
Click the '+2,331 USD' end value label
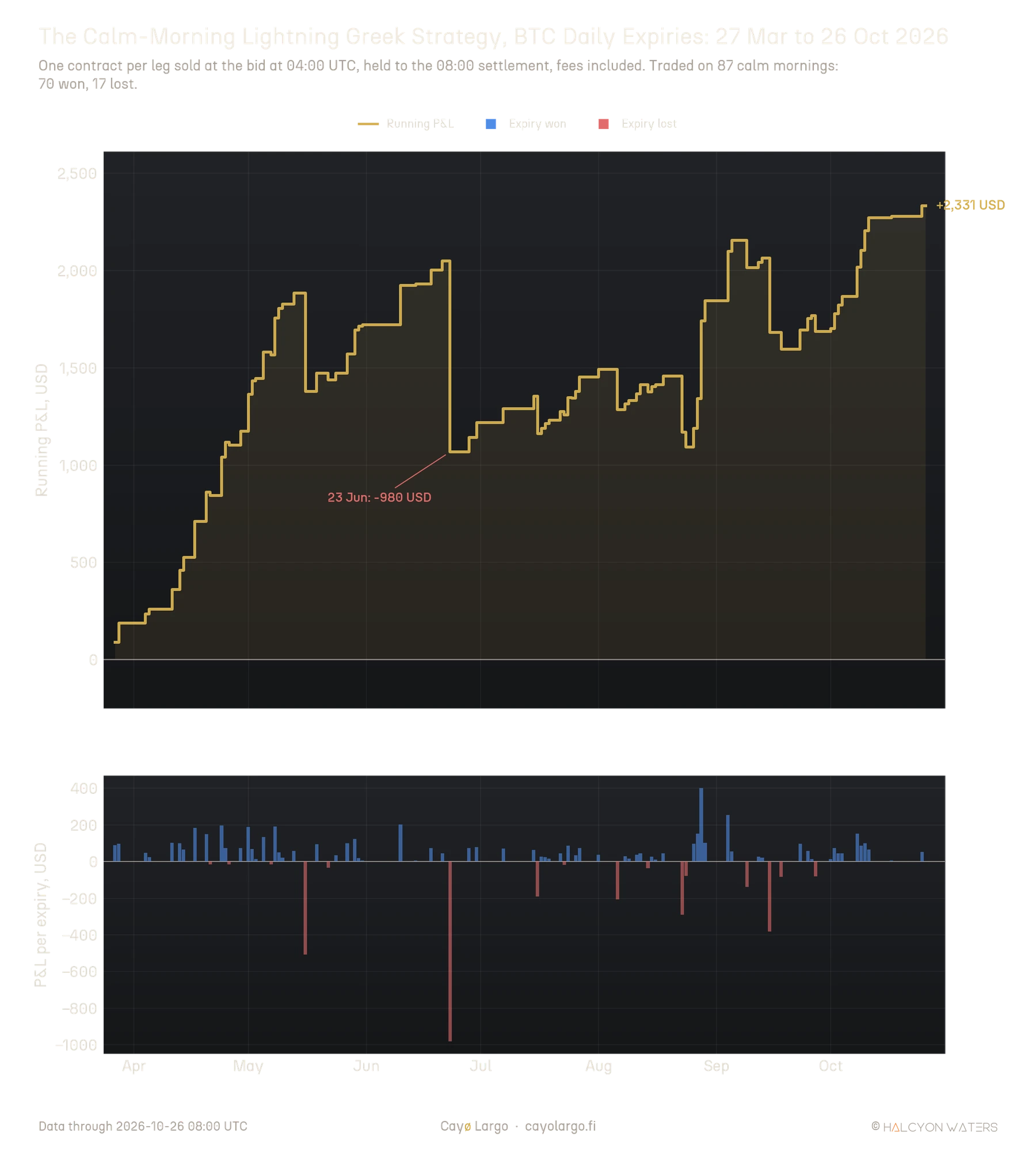coord(970,205)
